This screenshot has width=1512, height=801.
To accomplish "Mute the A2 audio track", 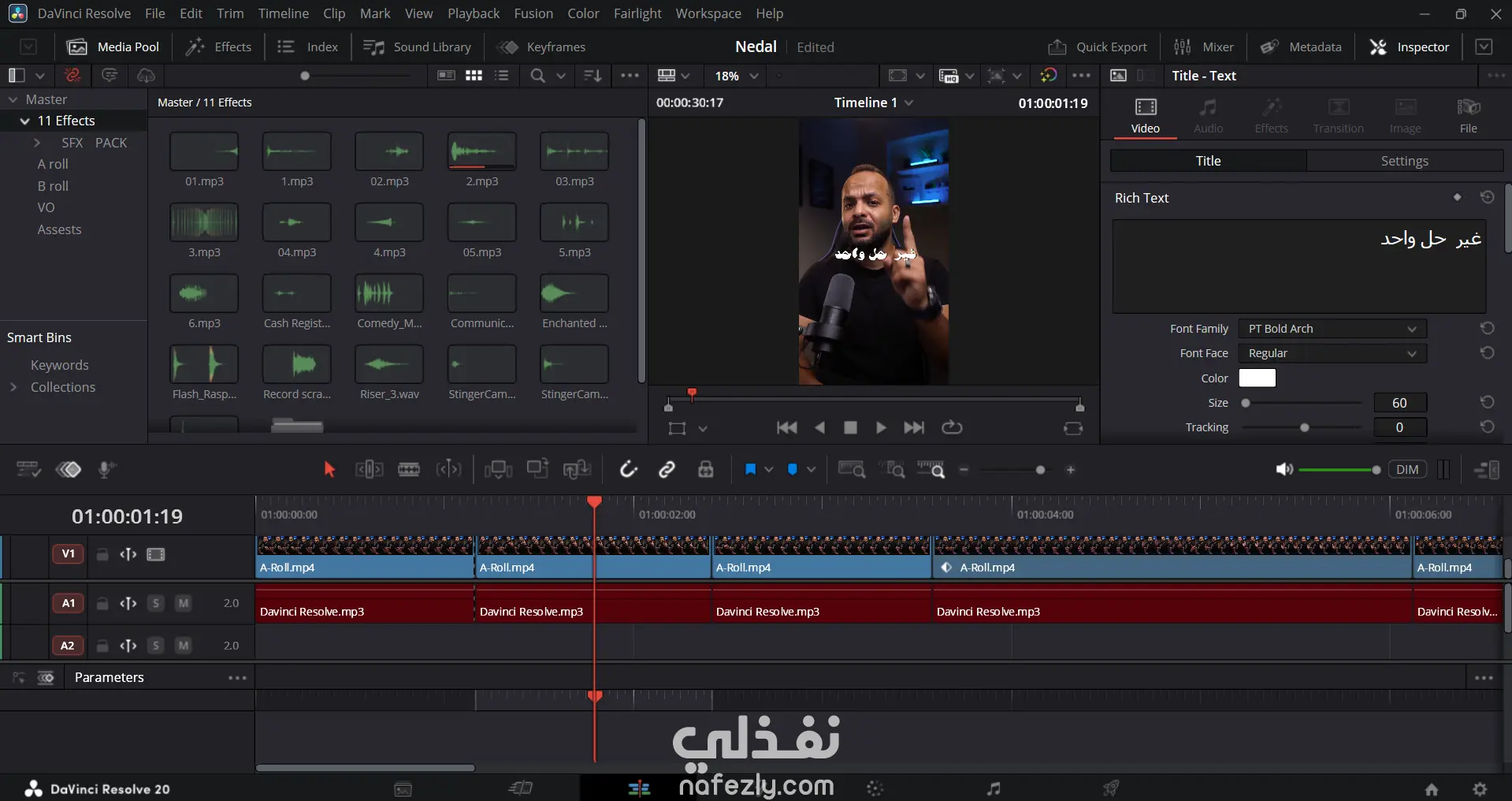I will 183,646.
